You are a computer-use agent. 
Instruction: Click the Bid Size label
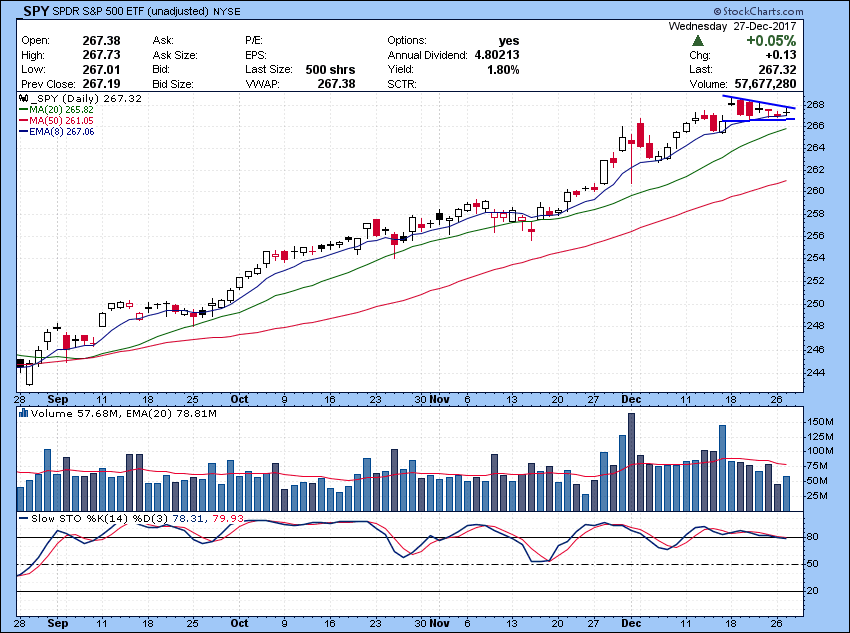(173, 84)
